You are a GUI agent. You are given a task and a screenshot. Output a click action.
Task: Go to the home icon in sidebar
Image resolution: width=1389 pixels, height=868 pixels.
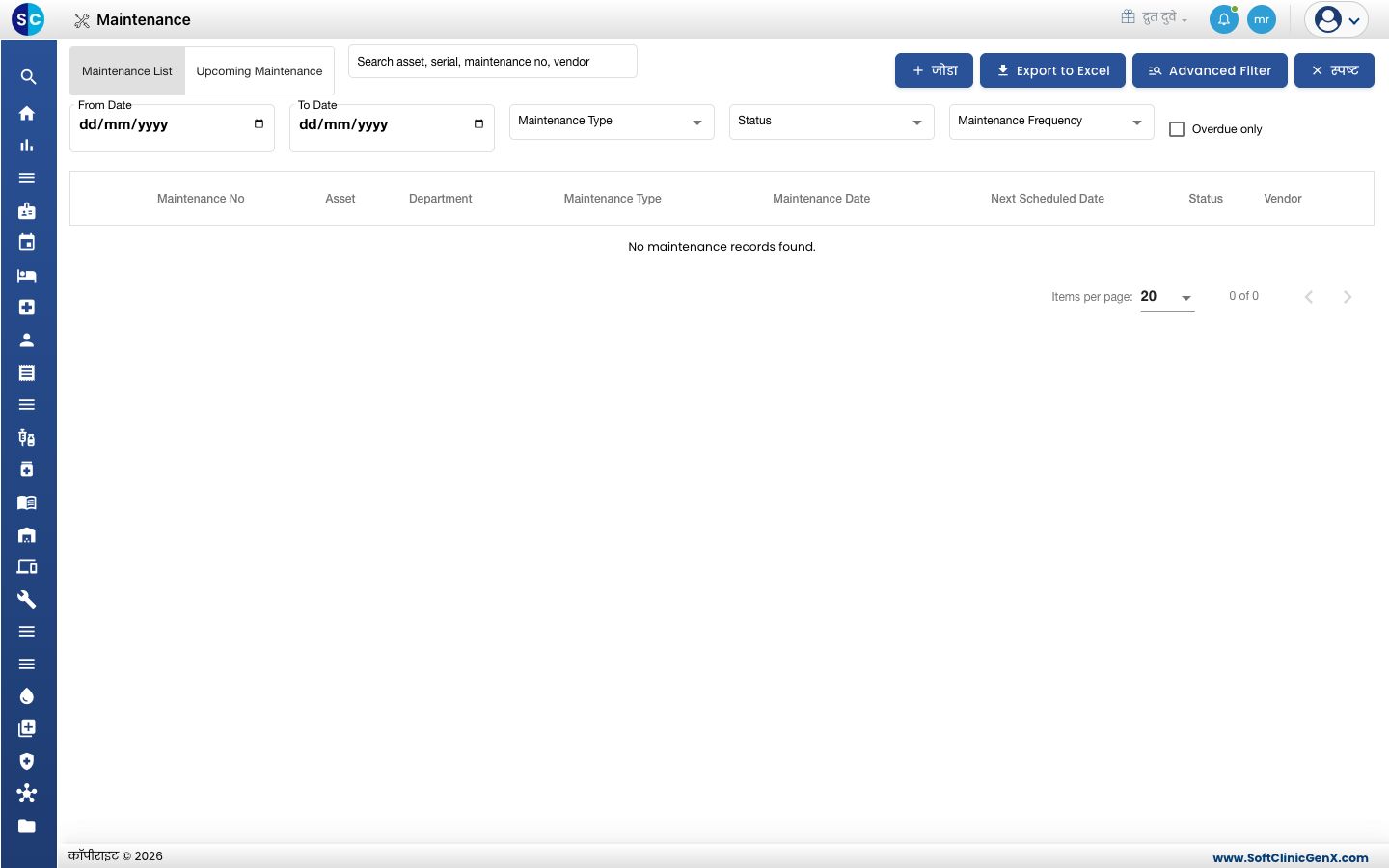pos(27,113)
